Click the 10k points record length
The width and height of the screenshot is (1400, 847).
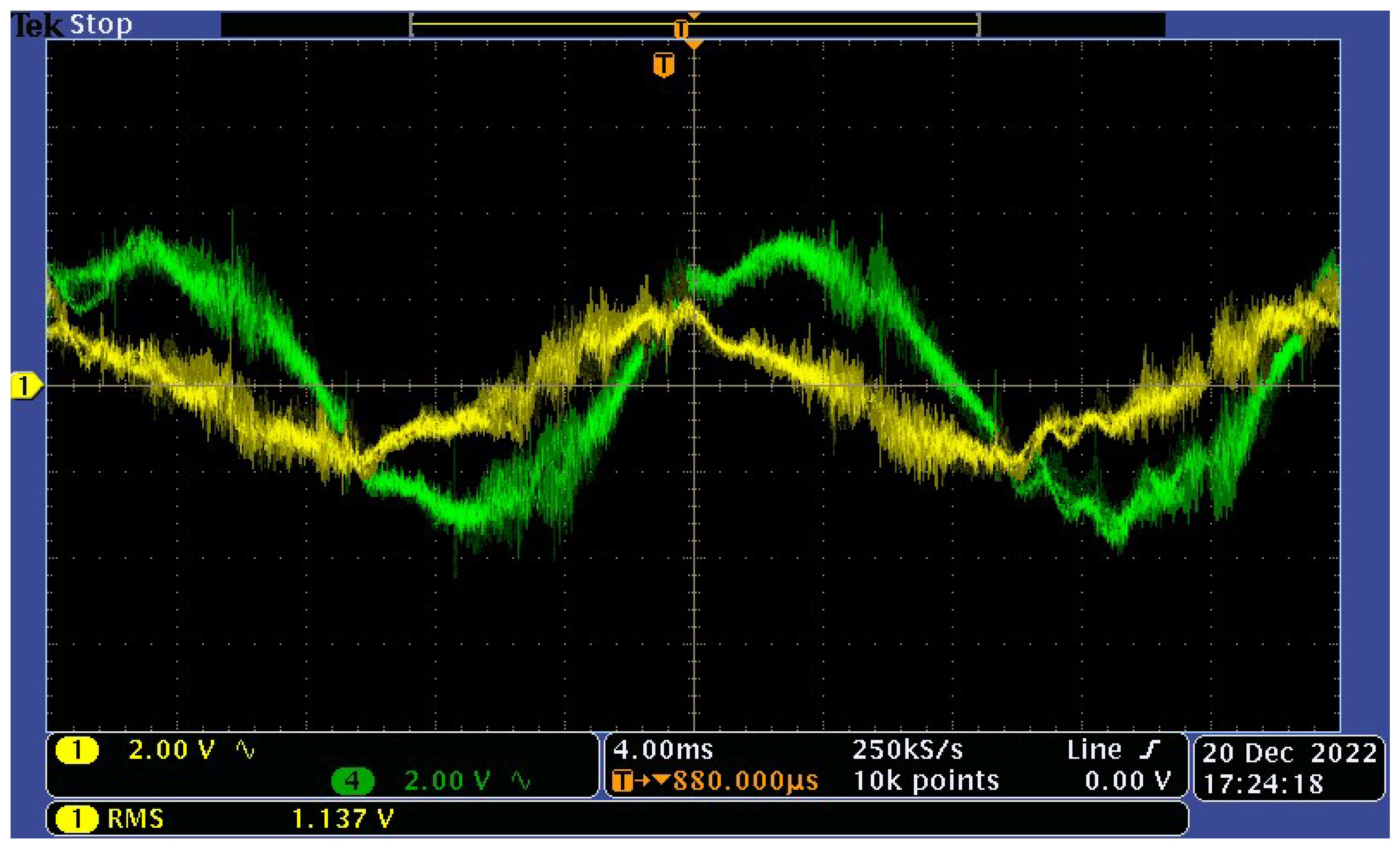coord(926,781)
